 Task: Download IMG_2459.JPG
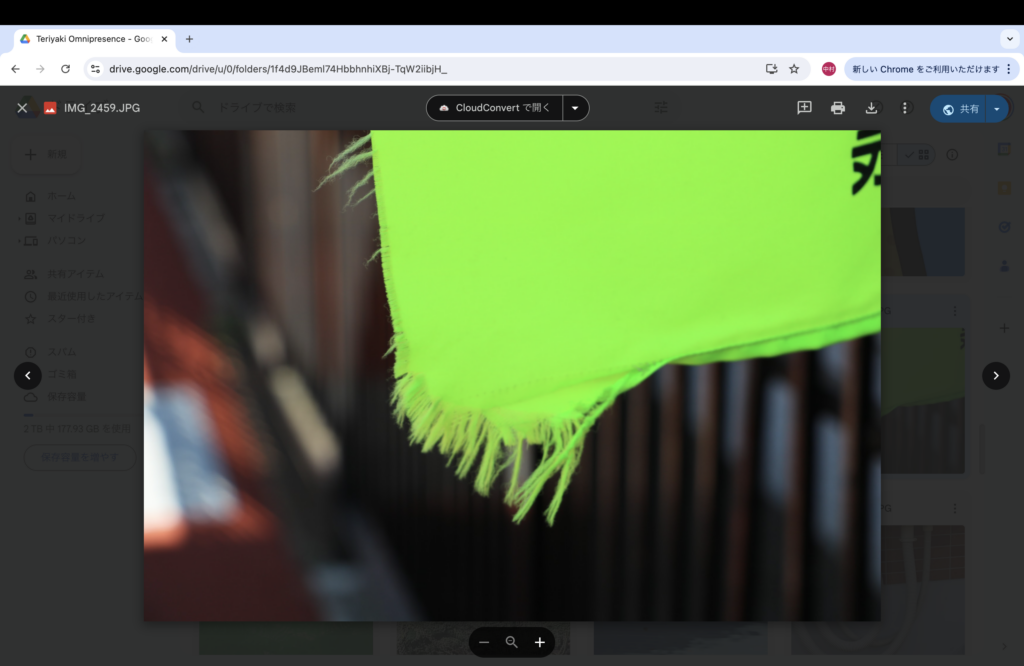(x=871, y=108)
